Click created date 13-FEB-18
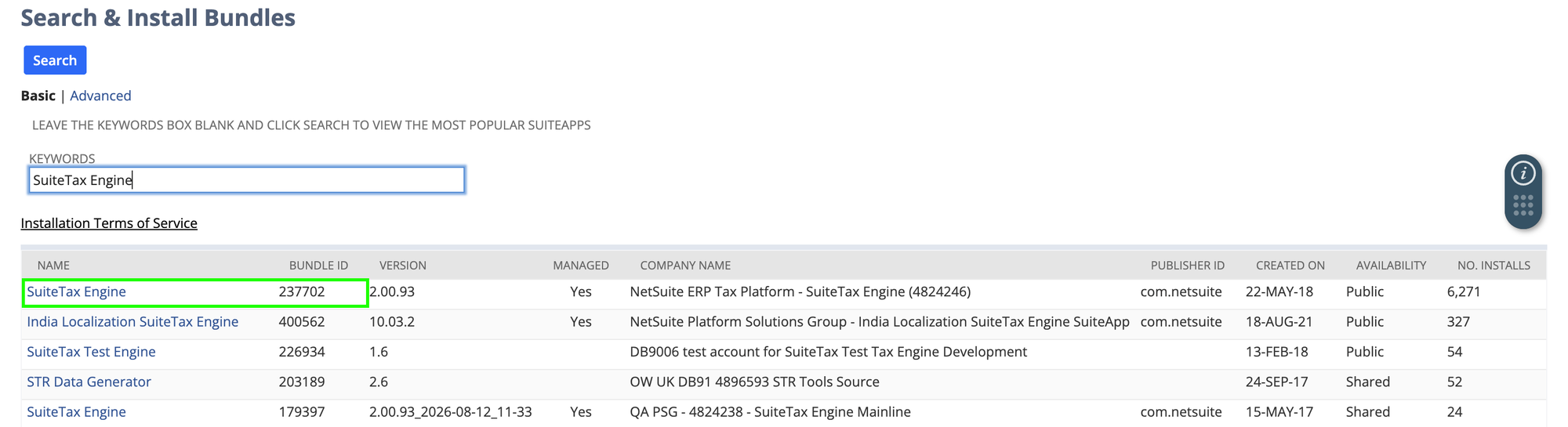The image size is (1568, 427). pos(1278,352)
